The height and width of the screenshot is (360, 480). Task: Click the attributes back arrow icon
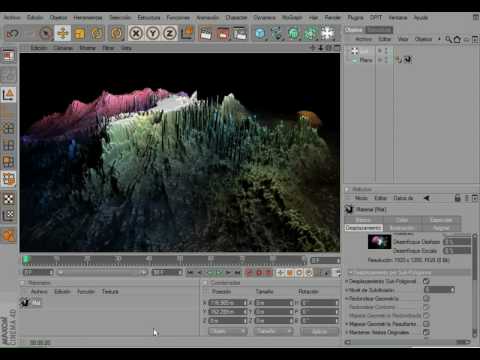click(x=427, y=198)
